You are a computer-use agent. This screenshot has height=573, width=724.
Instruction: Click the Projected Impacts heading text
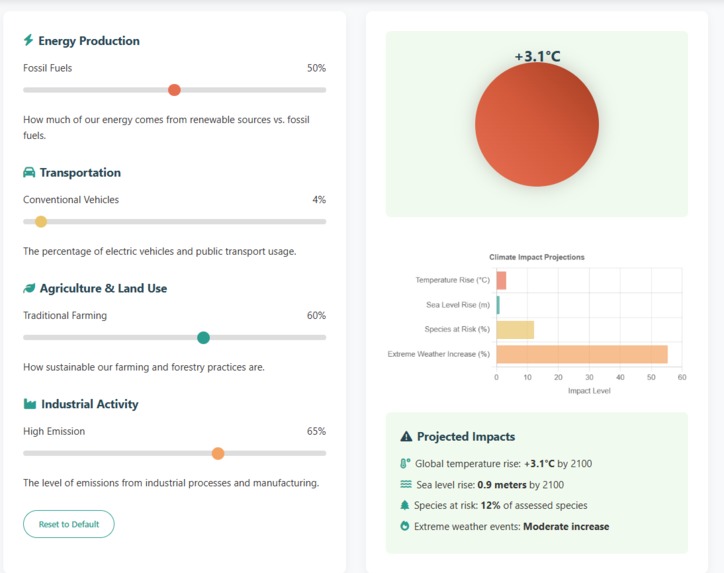466,436
